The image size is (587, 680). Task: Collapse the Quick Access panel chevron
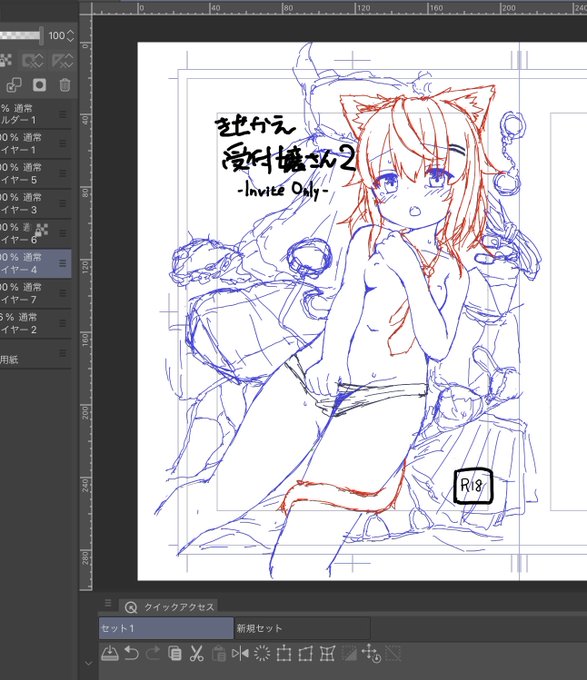pyautogui.click(x=88, y=663)
